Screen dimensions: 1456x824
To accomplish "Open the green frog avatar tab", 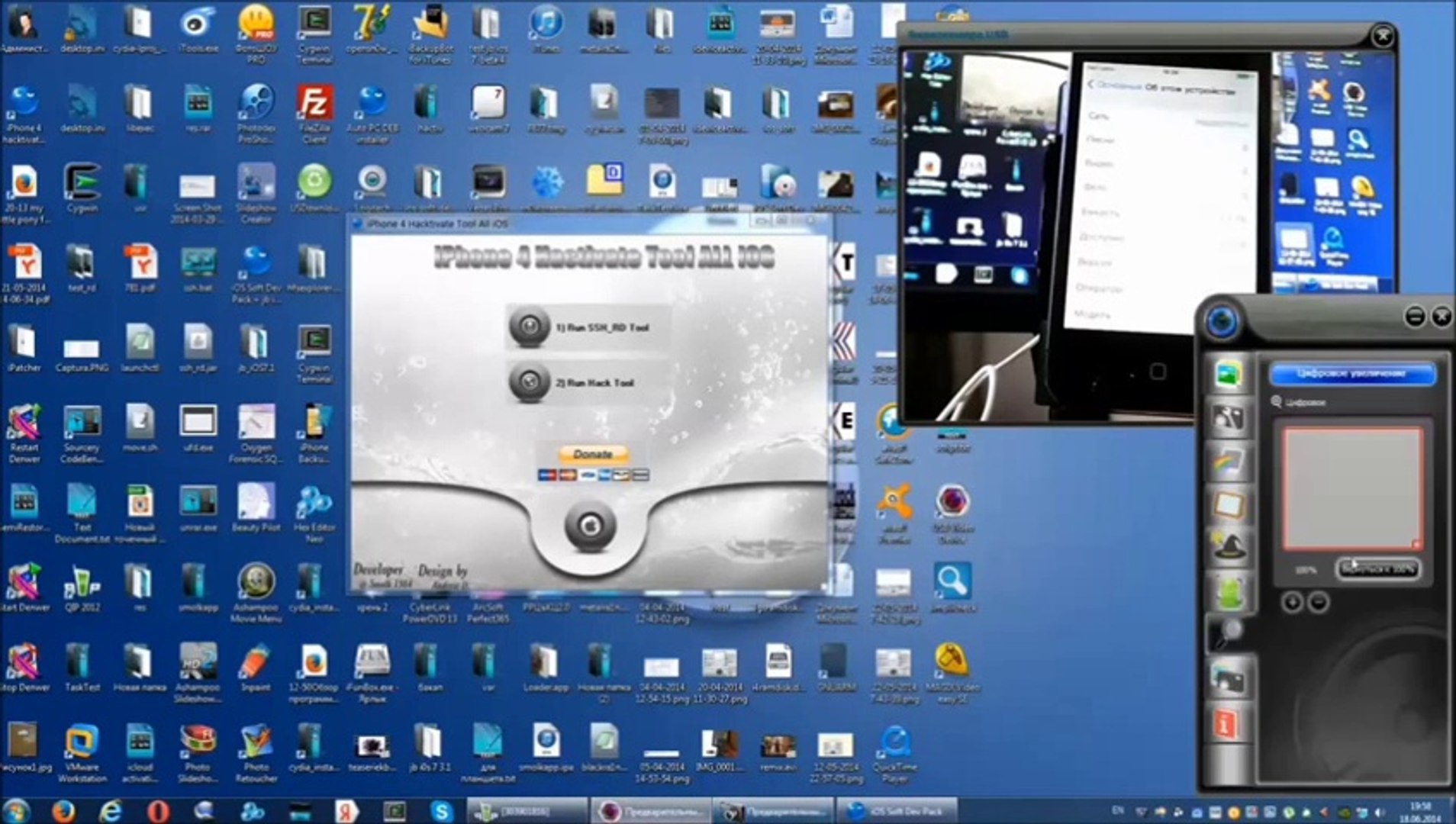I will click(1229, 593).
